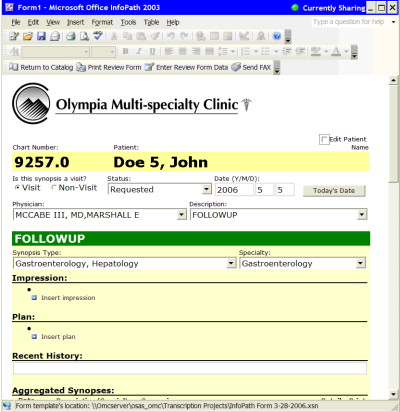Open the Physician dropdown list
The height and width of the screenshot is (412, 400).
click(x=181, y=215)
